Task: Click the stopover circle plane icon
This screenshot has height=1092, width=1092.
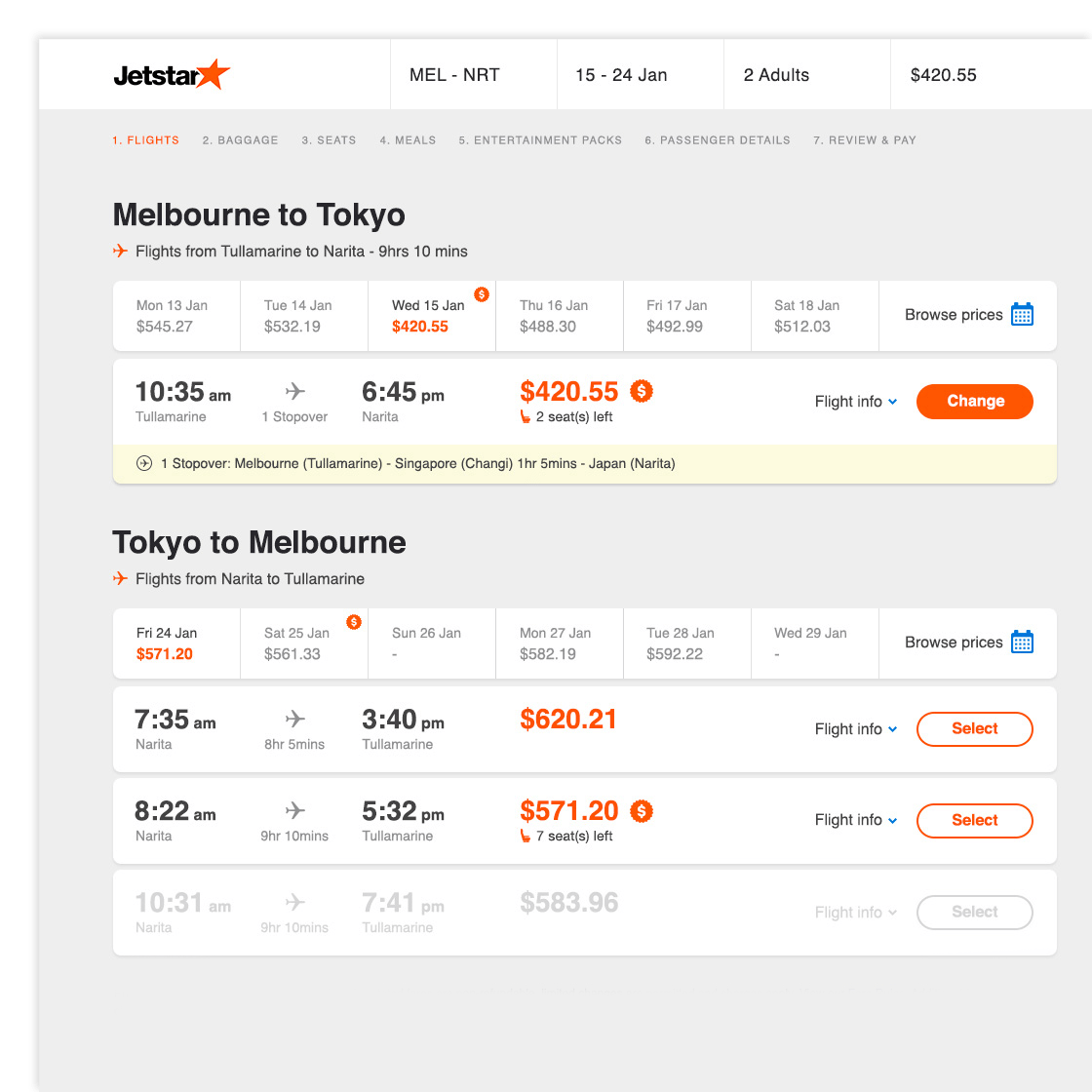Action: tap(144, 463)
